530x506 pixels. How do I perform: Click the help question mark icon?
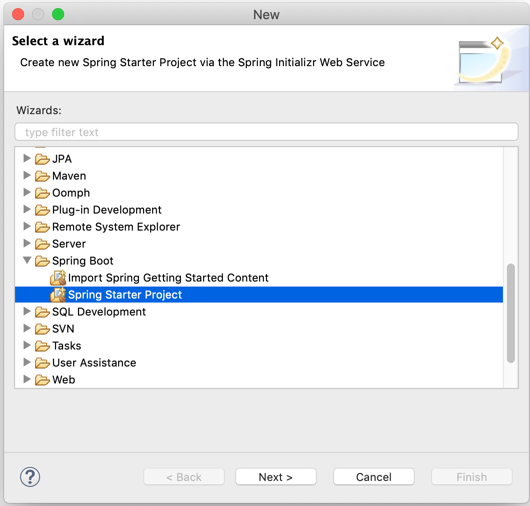(30, 477)
